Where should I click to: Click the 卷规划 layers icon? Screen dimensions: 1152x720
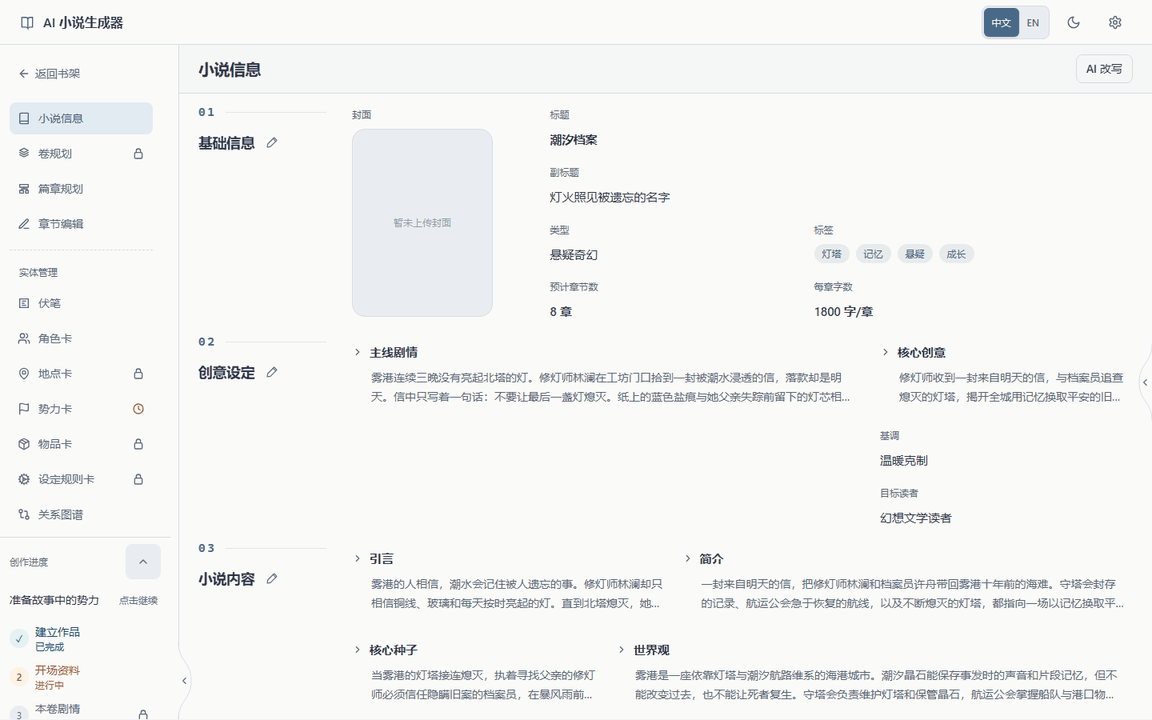point(24,154)
